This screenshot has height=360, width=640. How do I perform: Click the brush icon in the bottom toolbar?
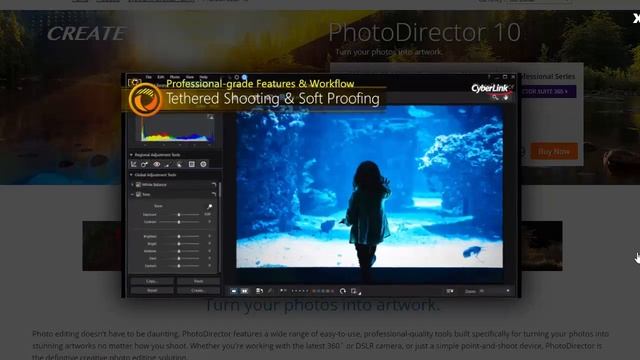tap(270, 291)
